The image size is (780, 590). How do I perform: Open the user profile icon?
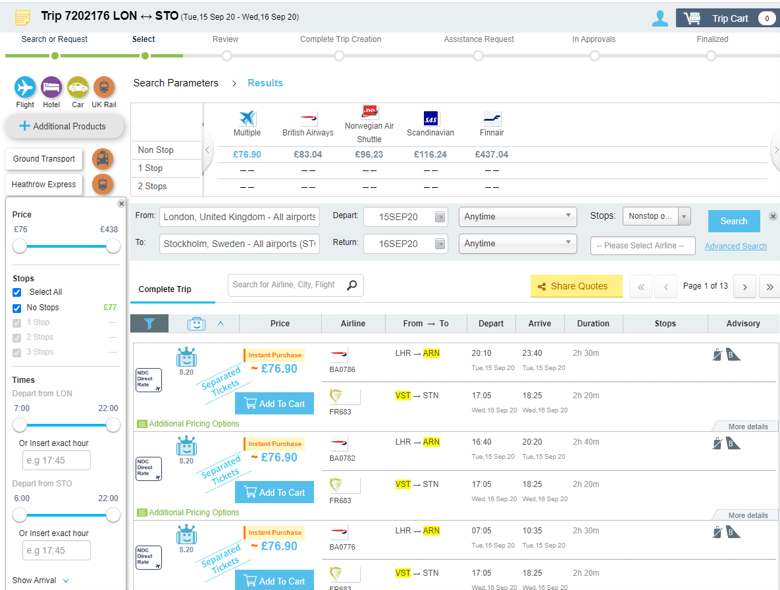(659, 18)
